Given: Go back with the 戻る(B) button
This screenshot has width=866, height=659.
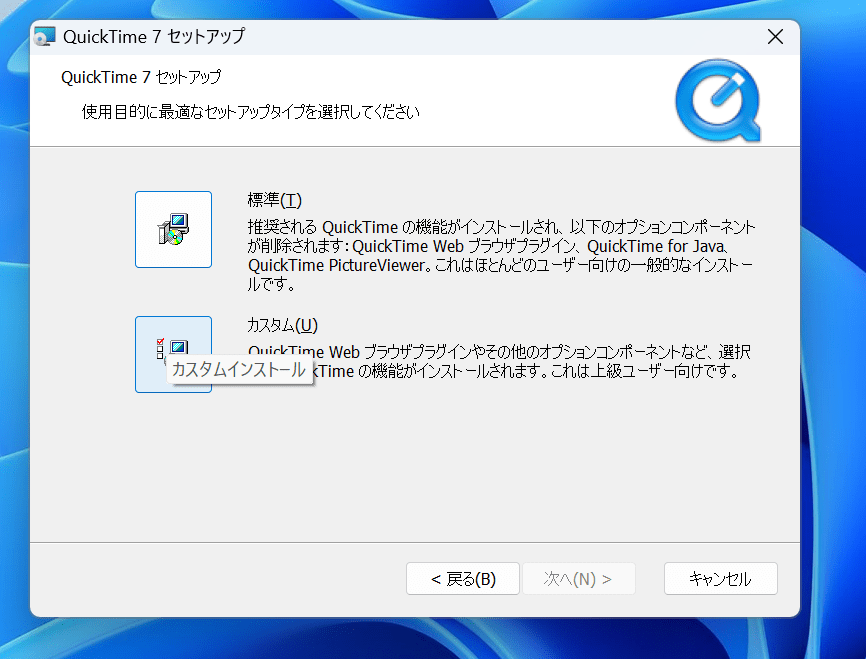Looking at the screenshot, I should (x=463, y=578).
